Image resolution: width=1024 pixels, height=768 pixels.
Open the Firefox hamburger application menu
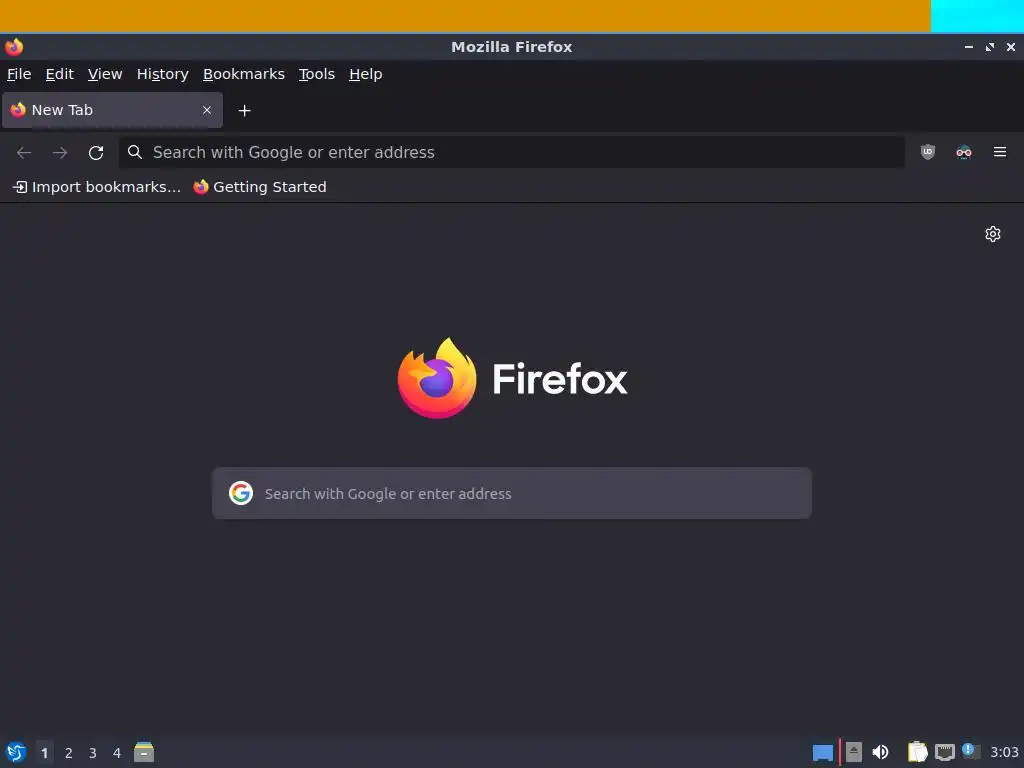click(x=999, y=152)
